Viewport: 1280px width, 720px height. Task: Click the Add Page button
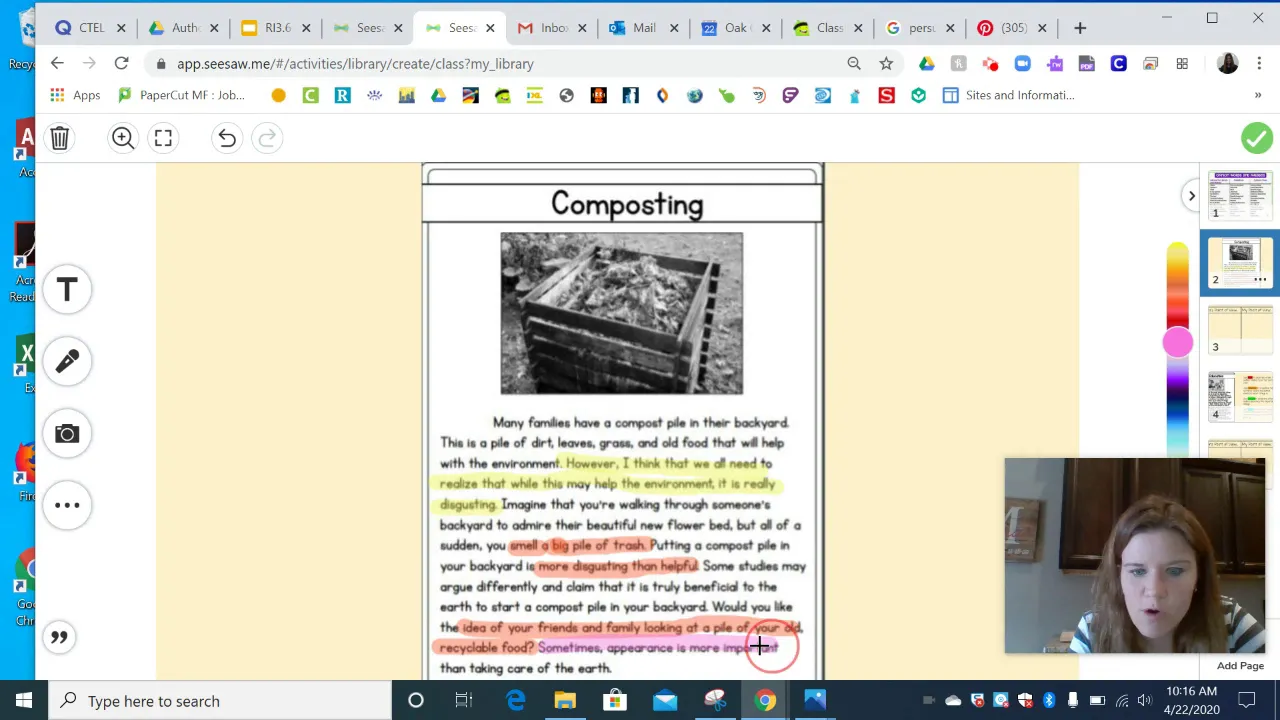coord(1240,666)
